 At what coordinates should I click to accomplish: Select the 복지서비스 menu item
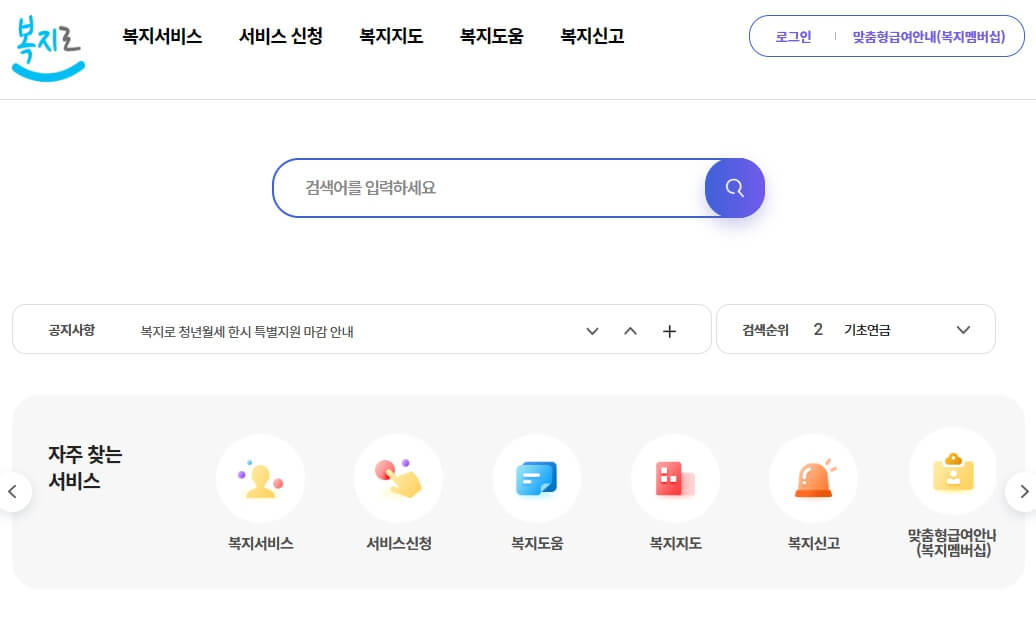(x=161, y=36)
